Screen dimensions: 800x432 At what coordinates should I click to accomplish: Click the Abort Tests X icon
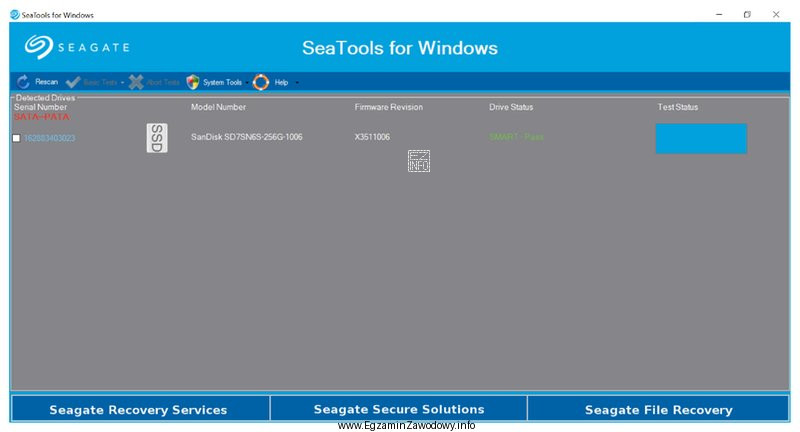click(x=136, y=82)
